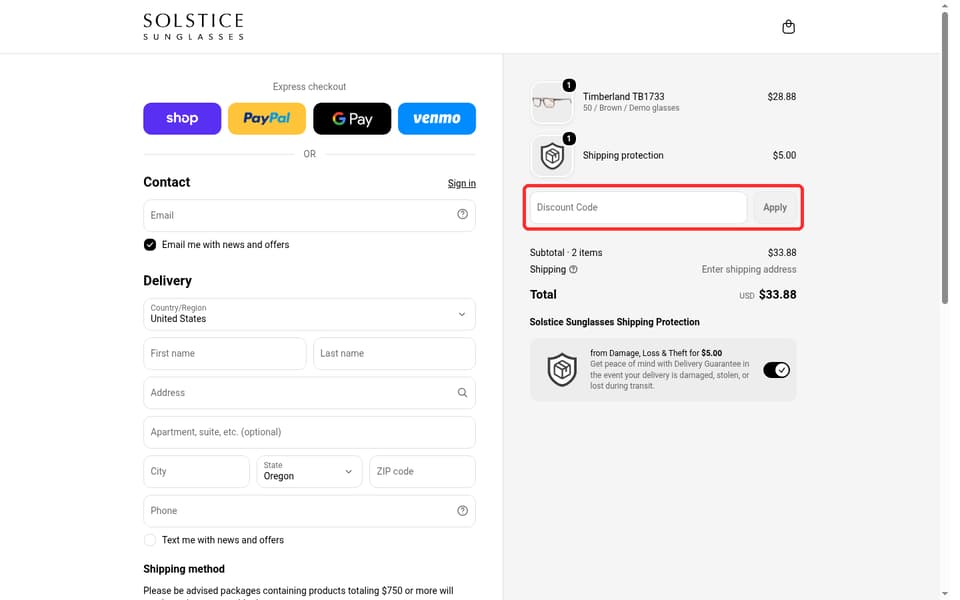Click the email field help icon
960x600 pixels.
462,214
